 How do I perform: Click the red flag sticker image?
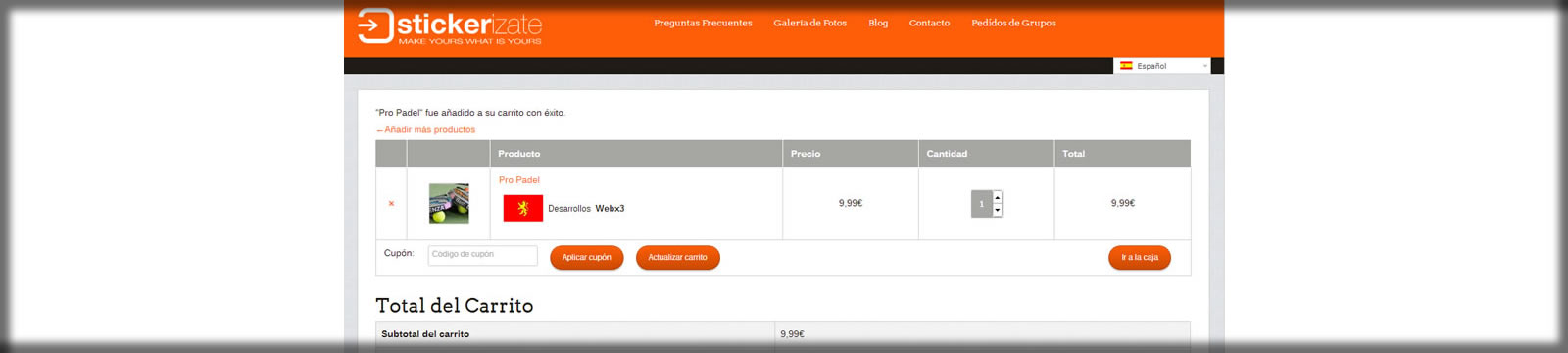click(x=523, y=208)
